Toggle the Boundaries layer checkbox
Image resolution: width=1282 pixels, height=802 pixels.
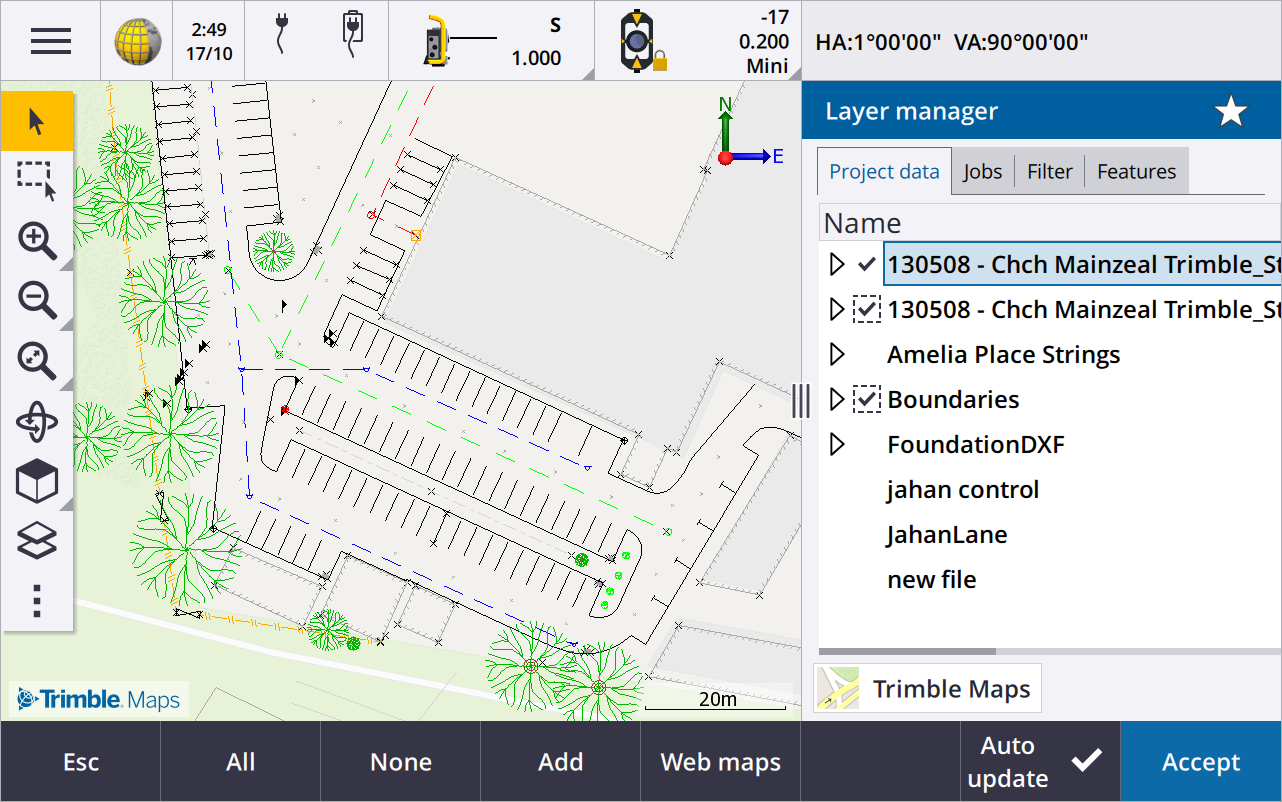(x=866, y=400)
